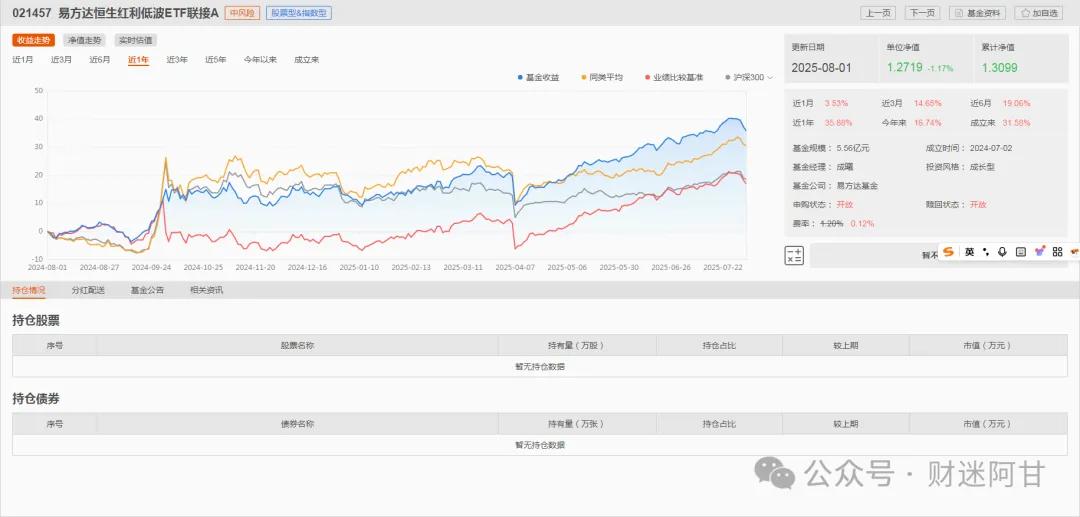This screenshot has width=1080, height=517.
Task: Click chart x-axis date 2025-04-07
Action: (x=515, y=267)
